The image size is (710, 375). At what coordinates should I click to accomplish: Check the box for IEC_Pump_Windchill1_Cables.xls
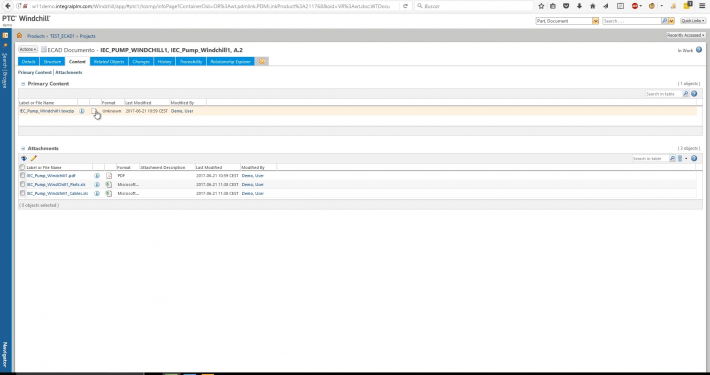pyautogui.click(x=22, y=193)
